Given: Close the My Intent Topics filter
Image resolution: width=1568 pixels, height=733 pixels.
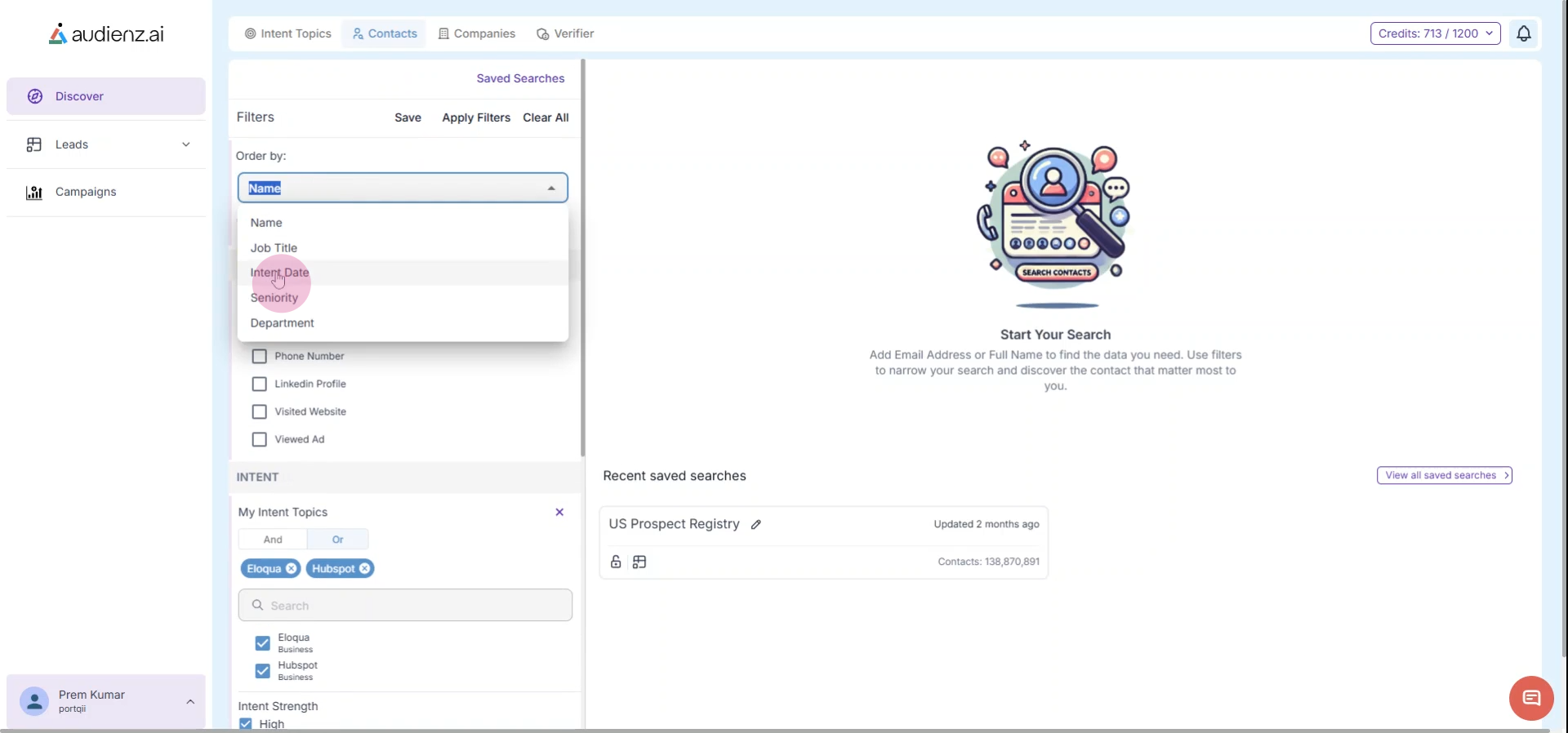Looking at the screenshot, I should (559, 513).
